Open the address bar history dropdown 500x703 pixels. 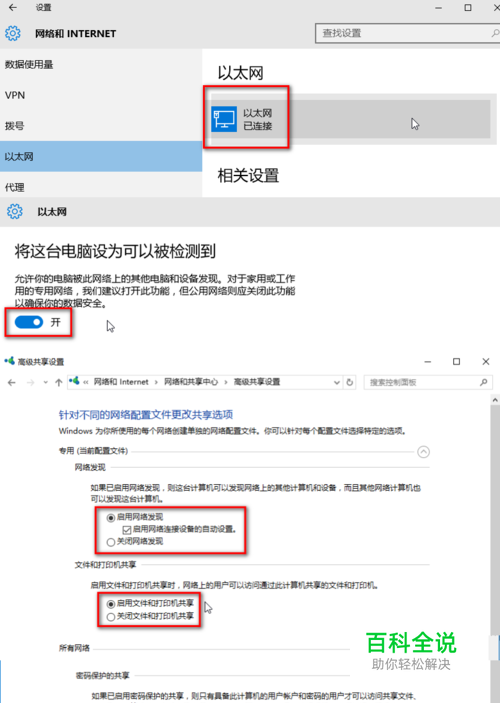coord(337,382)
